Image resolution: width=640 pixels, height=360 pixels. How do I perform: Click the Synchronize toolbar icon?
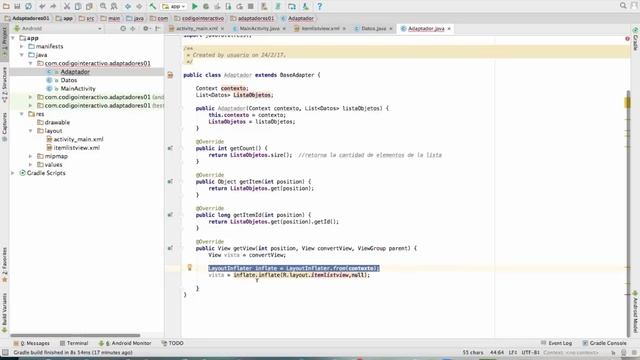tap(29, 6)
